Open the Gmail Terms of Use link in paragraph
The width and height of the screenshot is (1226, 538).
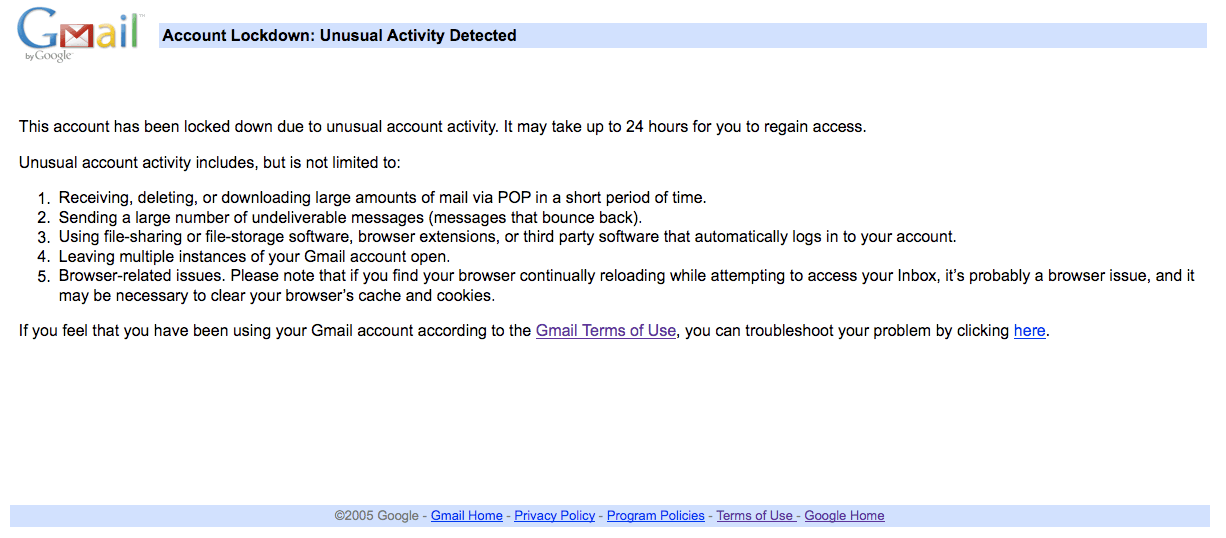click(606, 330)
